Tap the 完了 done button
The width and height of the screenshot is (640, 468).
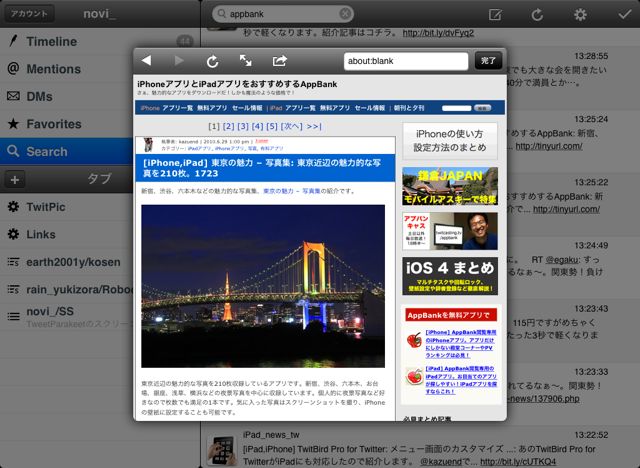pos(488,61)
